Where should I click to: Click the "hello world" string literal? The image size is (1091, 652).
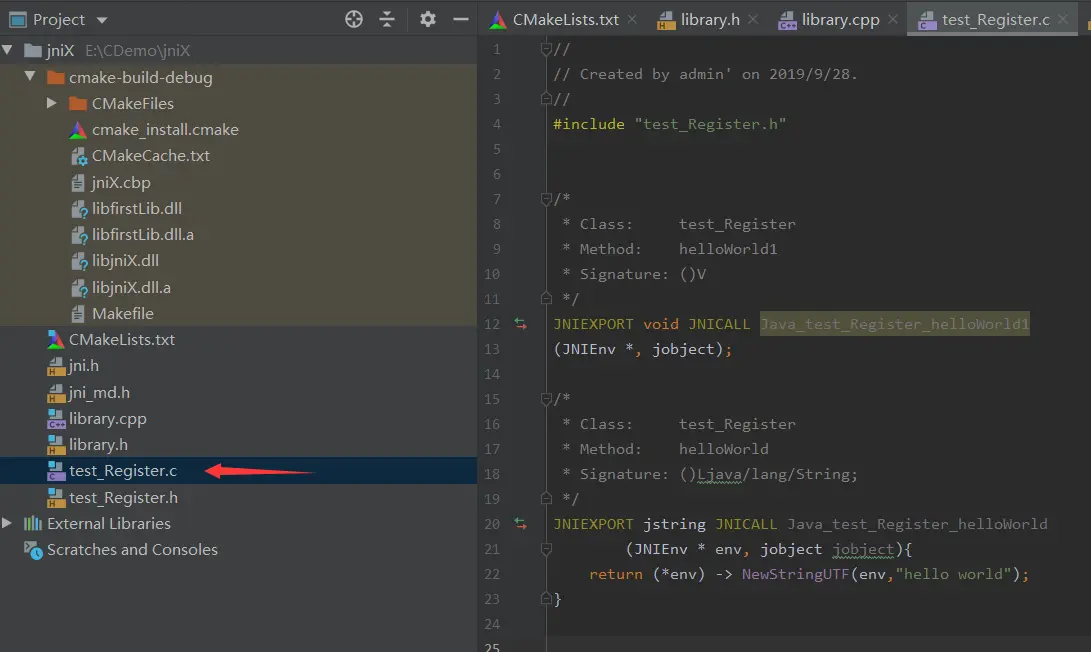[x=953, y=574]
